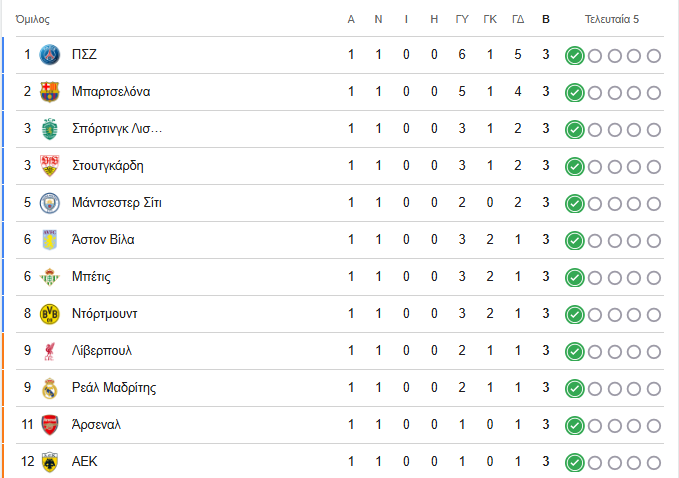
Task: Click the ΓΔ goal difference header
Action: pos(518,19)
